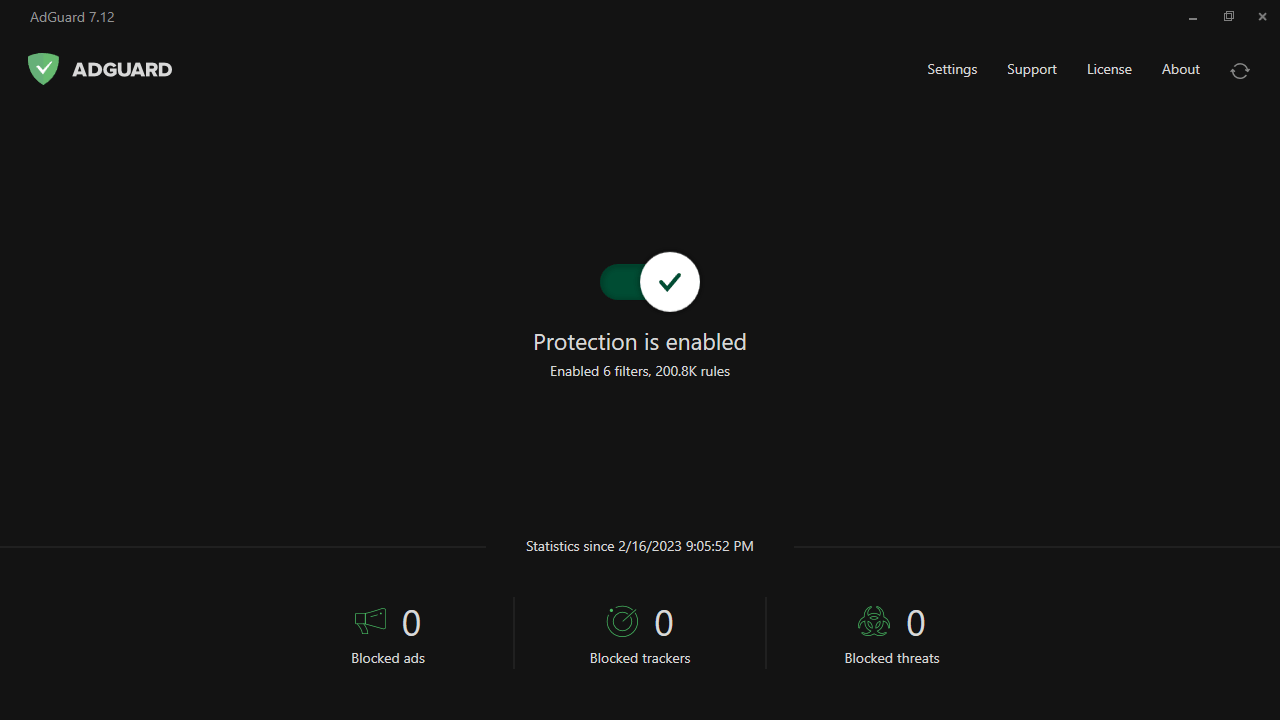Viewport: 1280px width, 720px height.
Task: Click the Blocked threats biohazard icon
Action: pos(874,622)
